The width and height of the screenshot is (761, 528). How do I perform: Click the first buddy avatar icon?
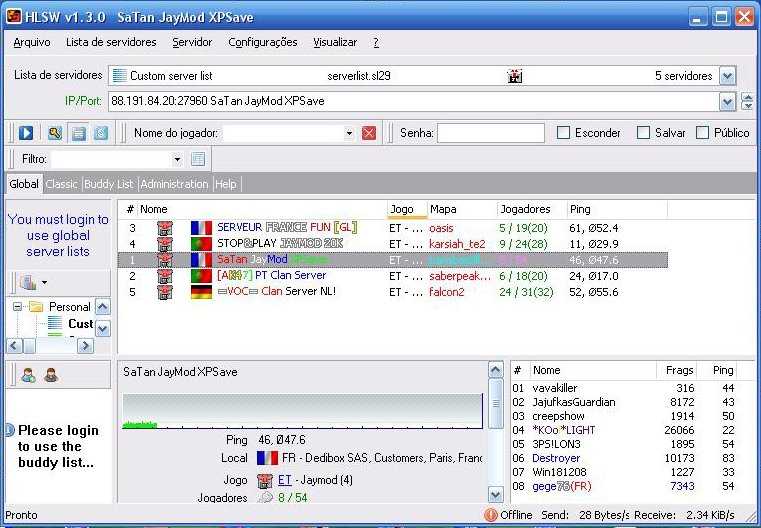[x=29, y=375]
